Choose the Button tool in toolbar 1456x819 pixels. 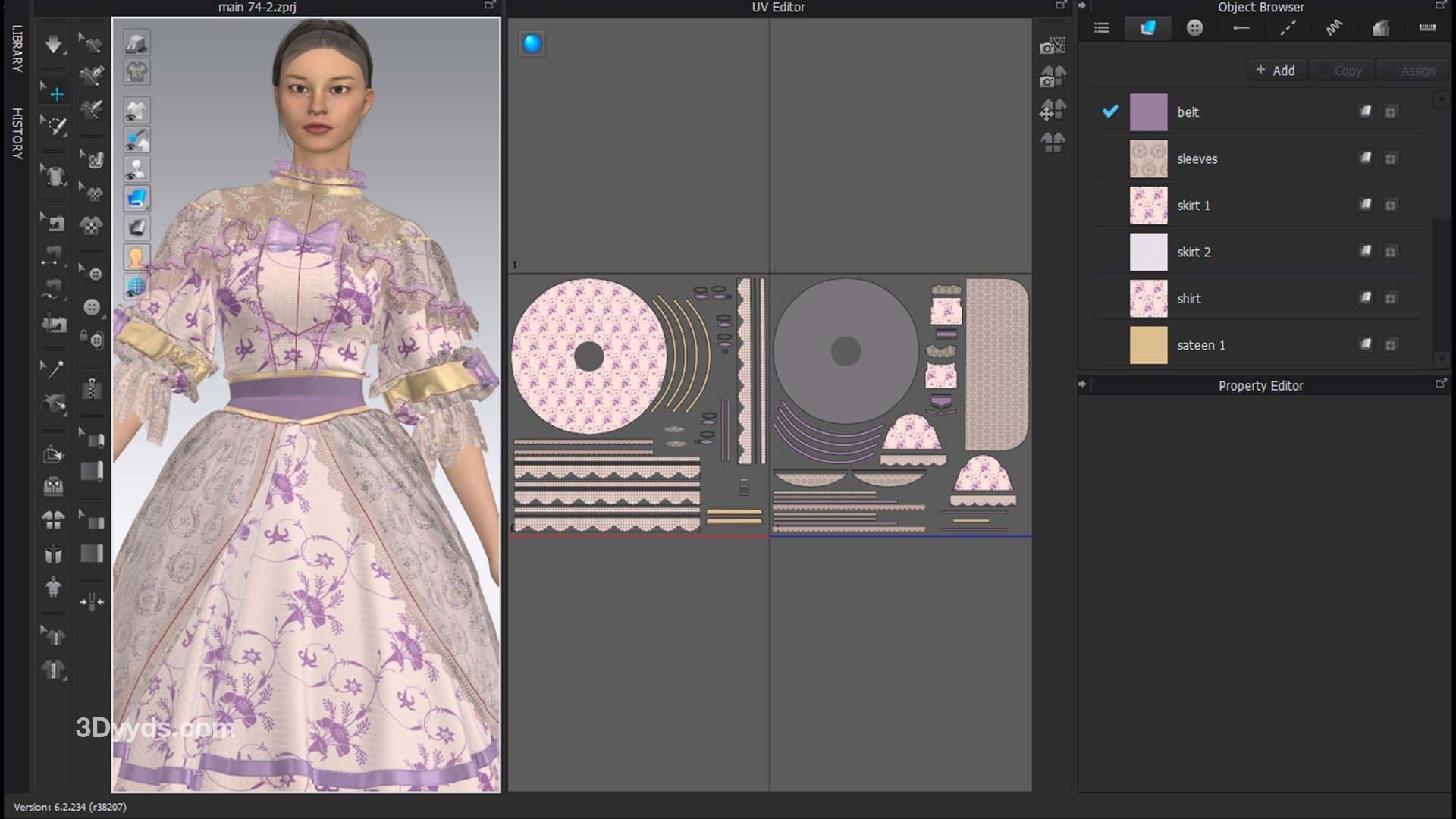pyautogui.click(x=92, y=306)
